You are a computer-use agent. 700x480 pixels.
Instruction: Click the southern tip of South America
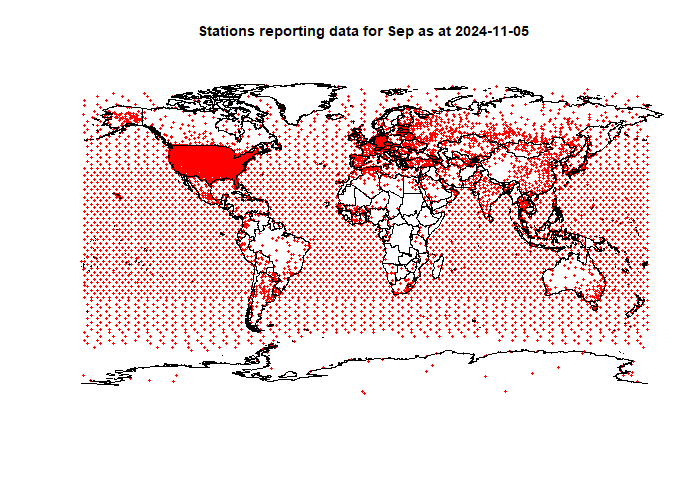click(x=253, y=325)
